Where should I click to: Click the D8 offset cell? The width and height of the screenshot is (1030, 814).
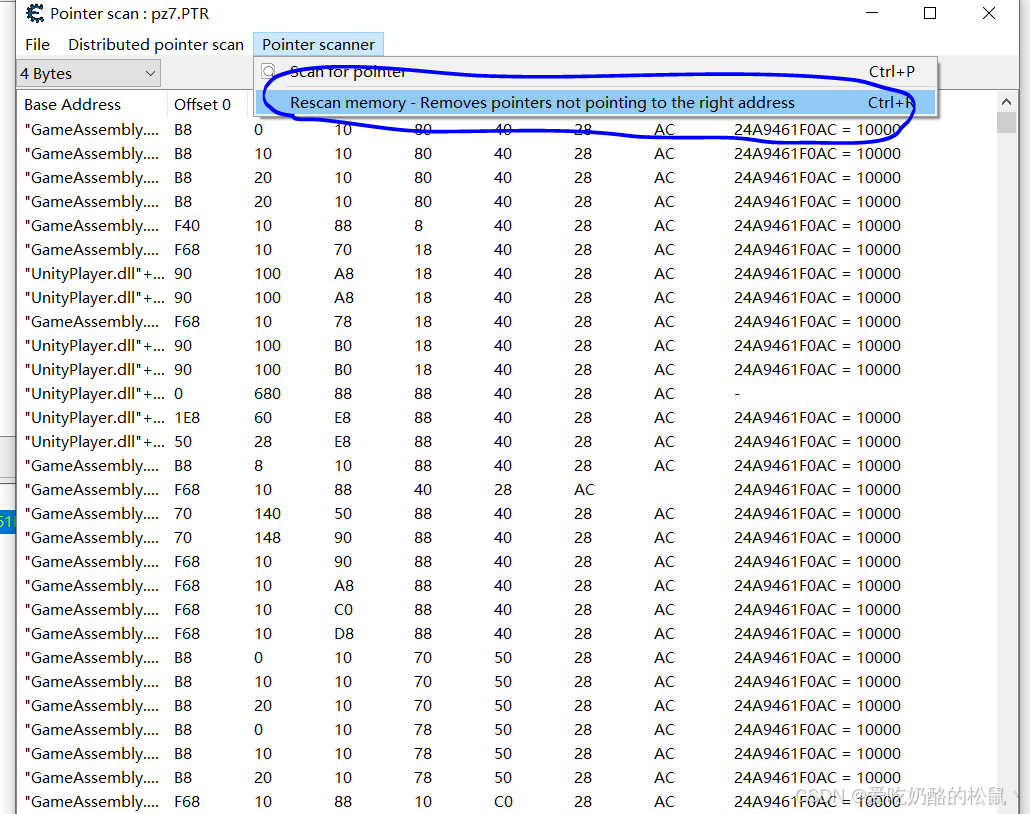click(x=344, y=633)
